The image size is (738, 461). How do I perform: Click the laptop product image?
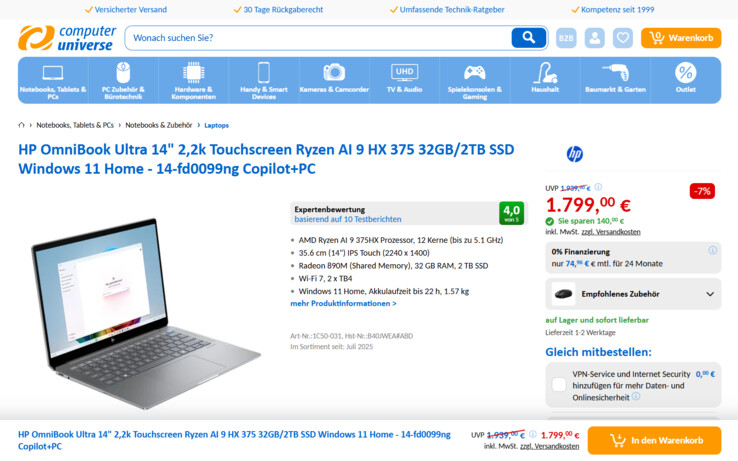144,313
